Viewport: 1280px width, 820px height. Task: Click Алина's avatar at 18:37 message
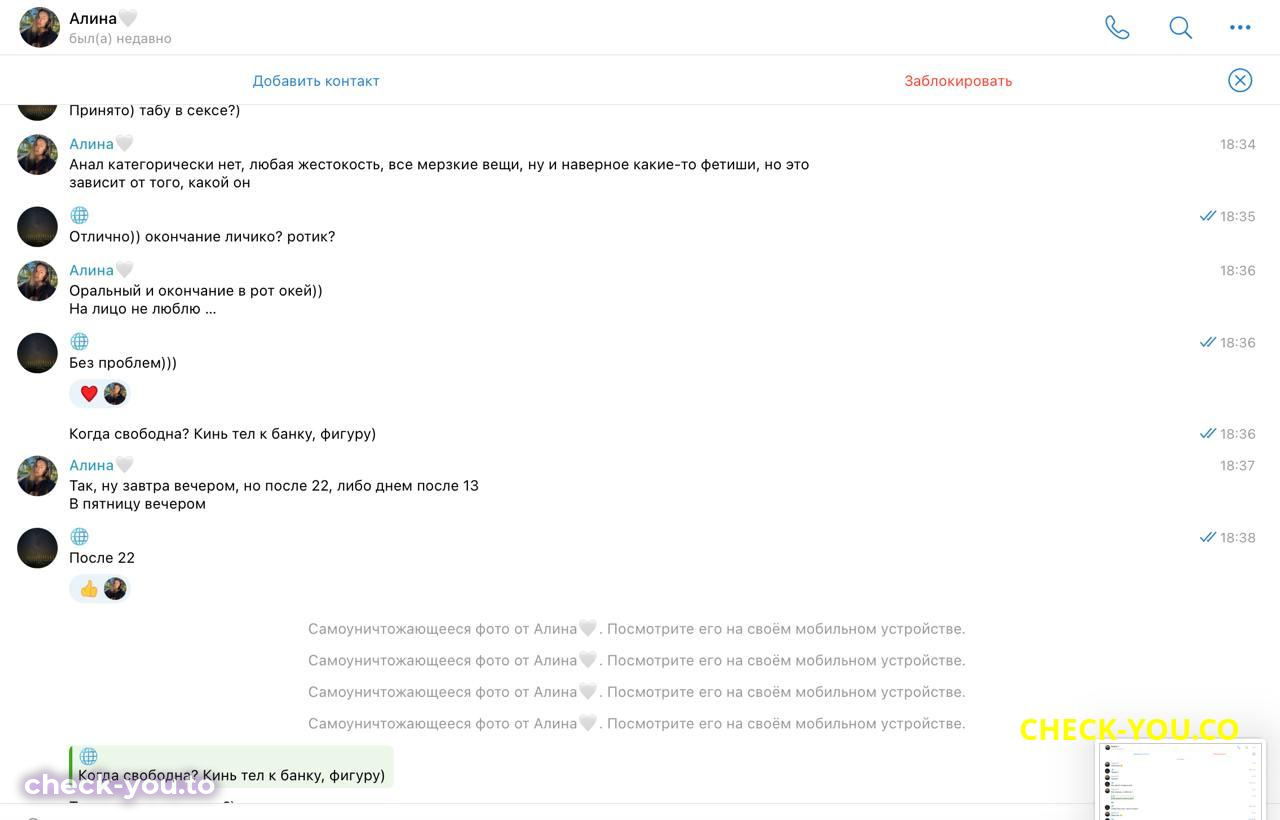coord(38,476)
